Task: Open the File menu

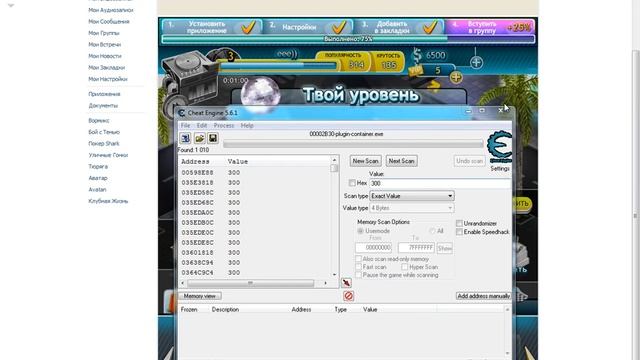Action: (185, 125)
